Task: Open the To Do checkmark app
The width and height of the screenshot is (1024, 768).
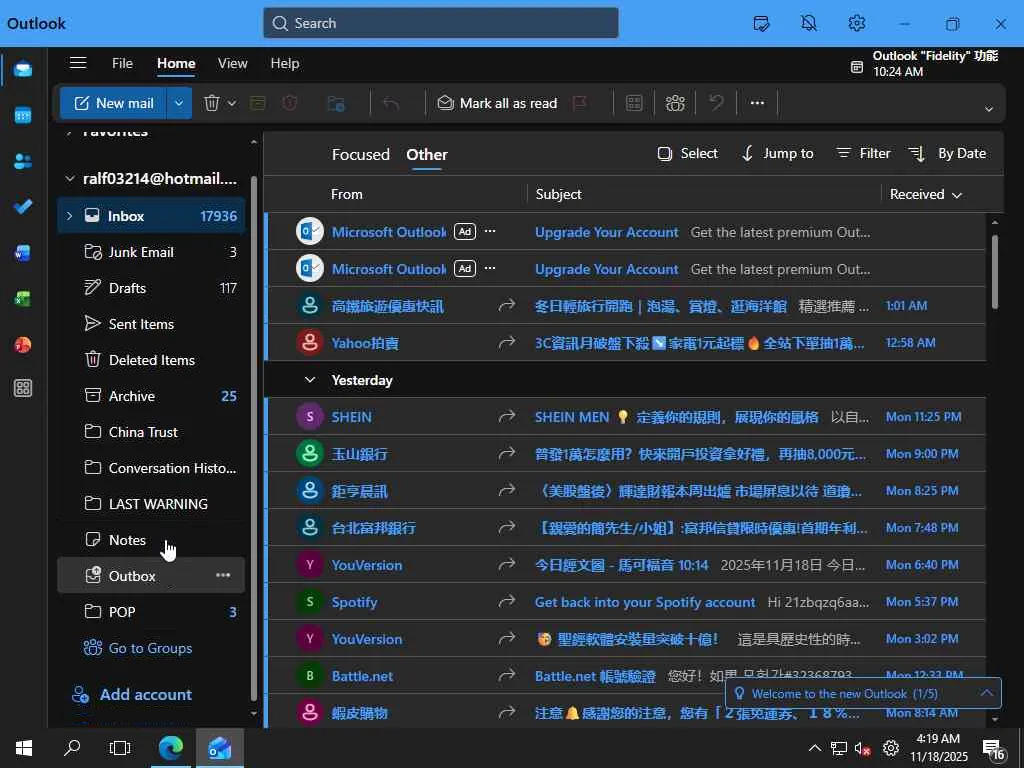Action: [x=23, y=207]
